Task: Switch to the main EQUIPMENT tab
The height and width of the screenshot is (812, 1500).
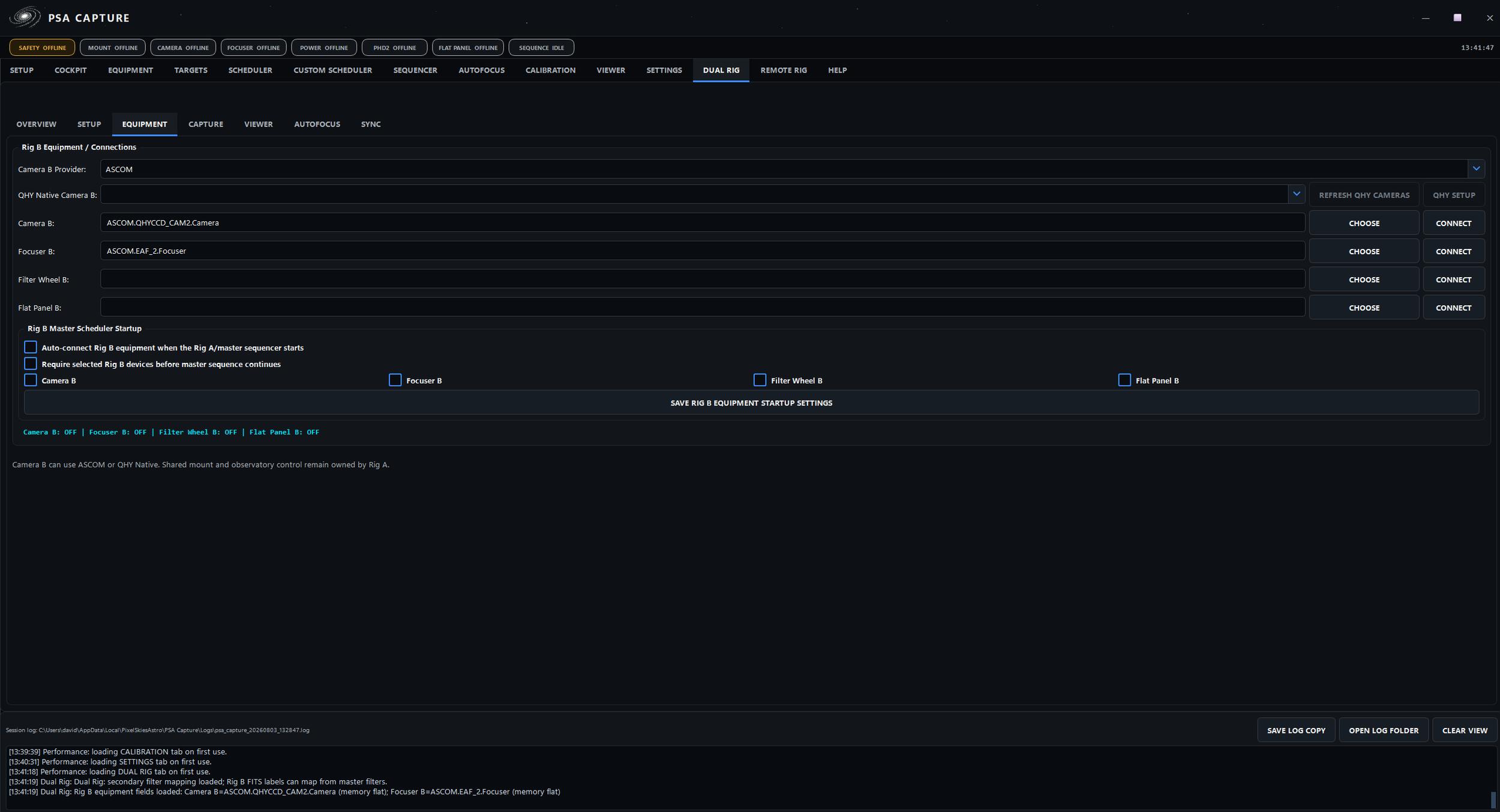Action: (x=130, y=70)
